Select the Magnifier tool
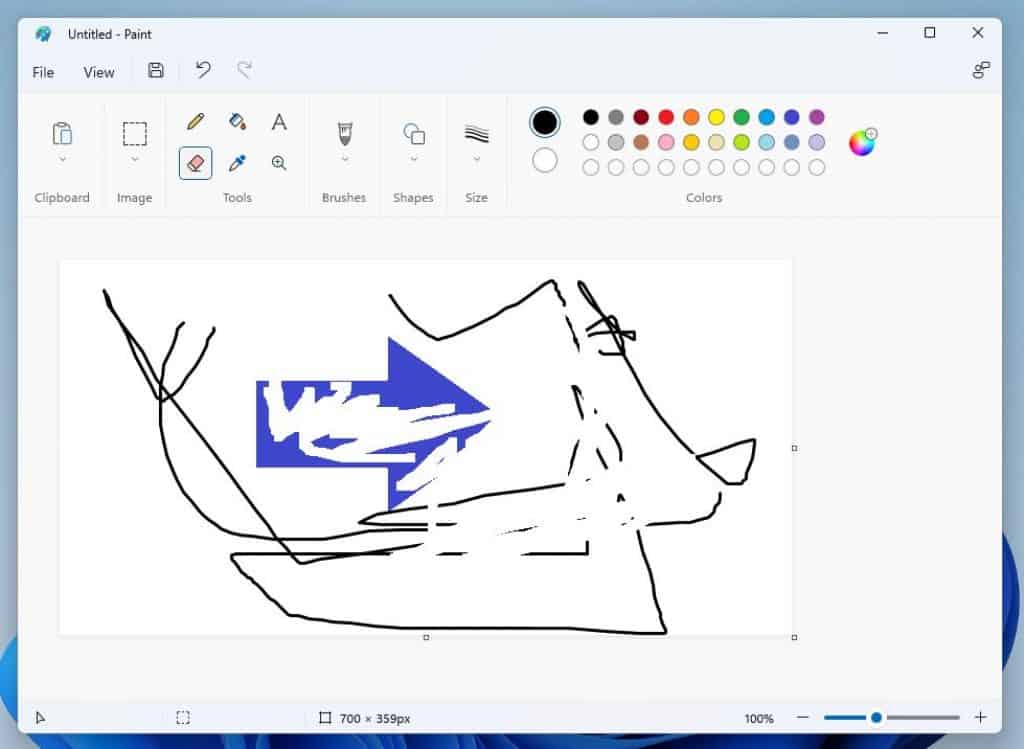 (x=279, y=163)
